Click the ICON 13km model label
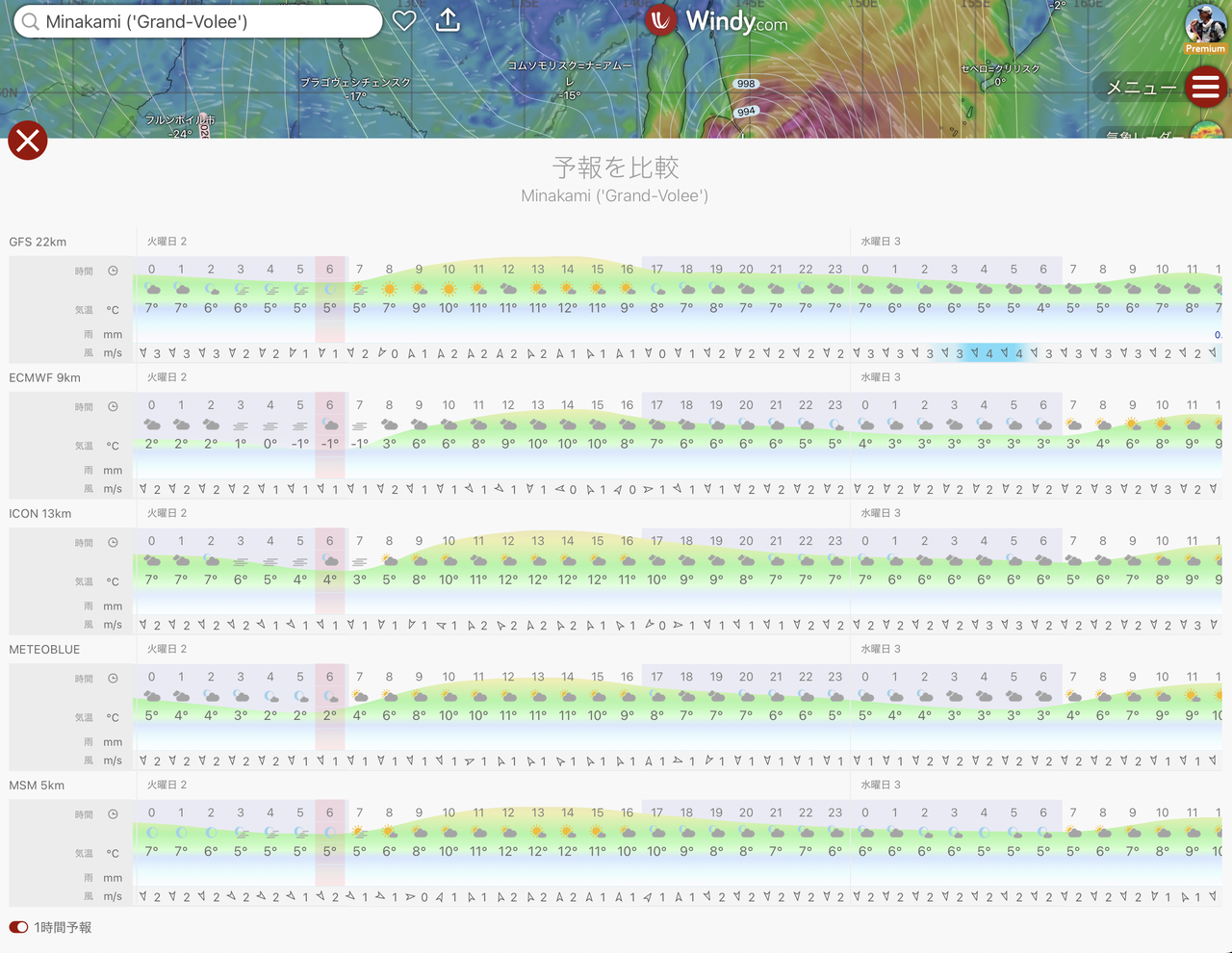Screen dimensions: 1232x953 (x=39, y=513)
